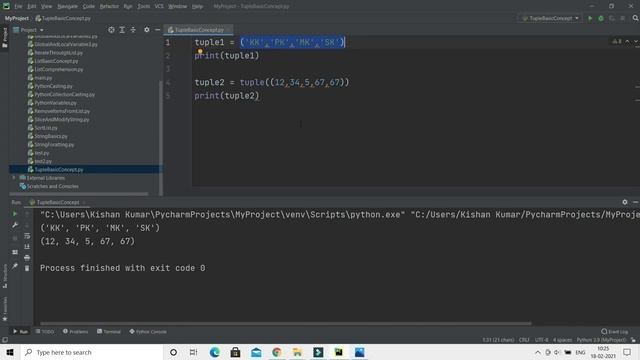Open the Problems tool window
Image resolution: width=640 pixels, height=360 pixels.
pyautogui.click(x=76, y=331)
